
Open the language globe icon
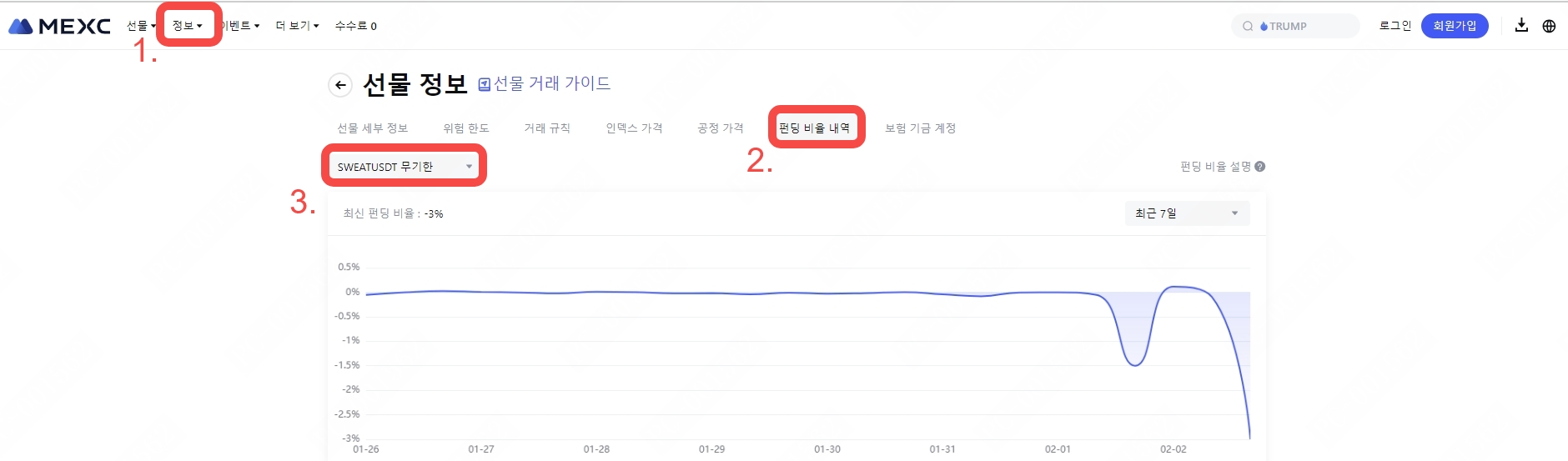pyautogui.click(x=1549, y=26)
